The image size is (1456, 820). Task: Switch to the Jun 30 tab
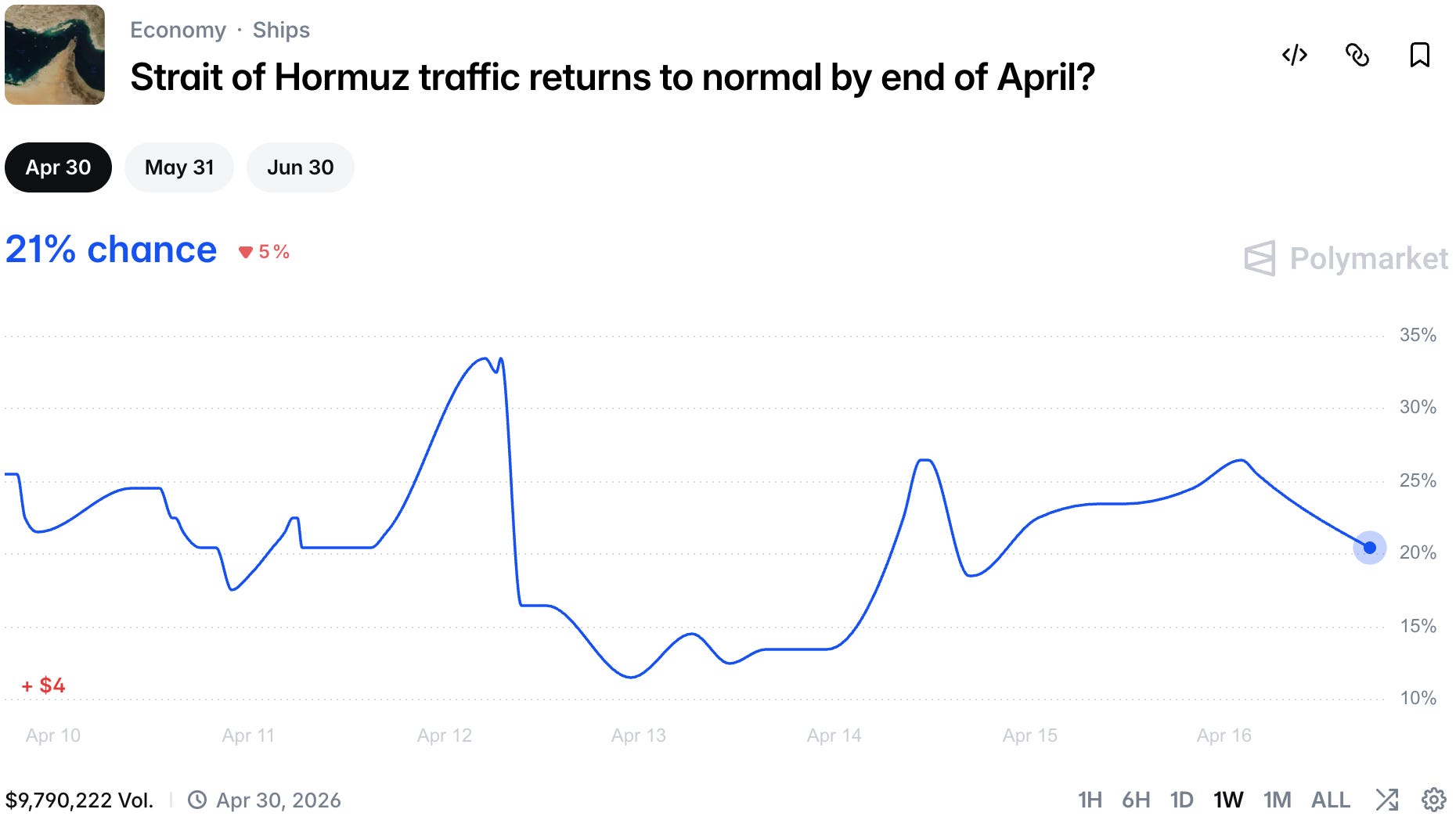[x=301, y=167]
